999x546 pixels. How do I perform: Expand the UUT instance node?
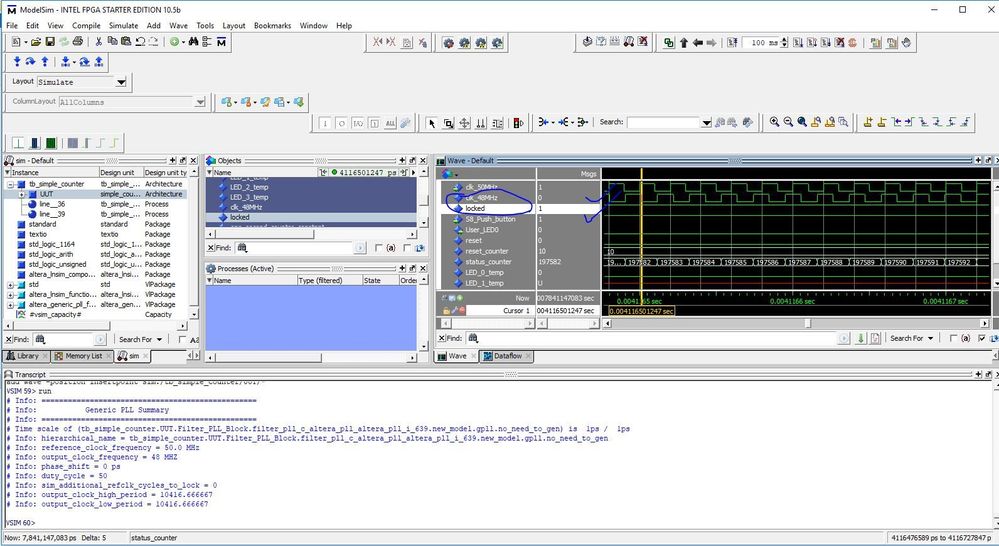click(20, 194)
